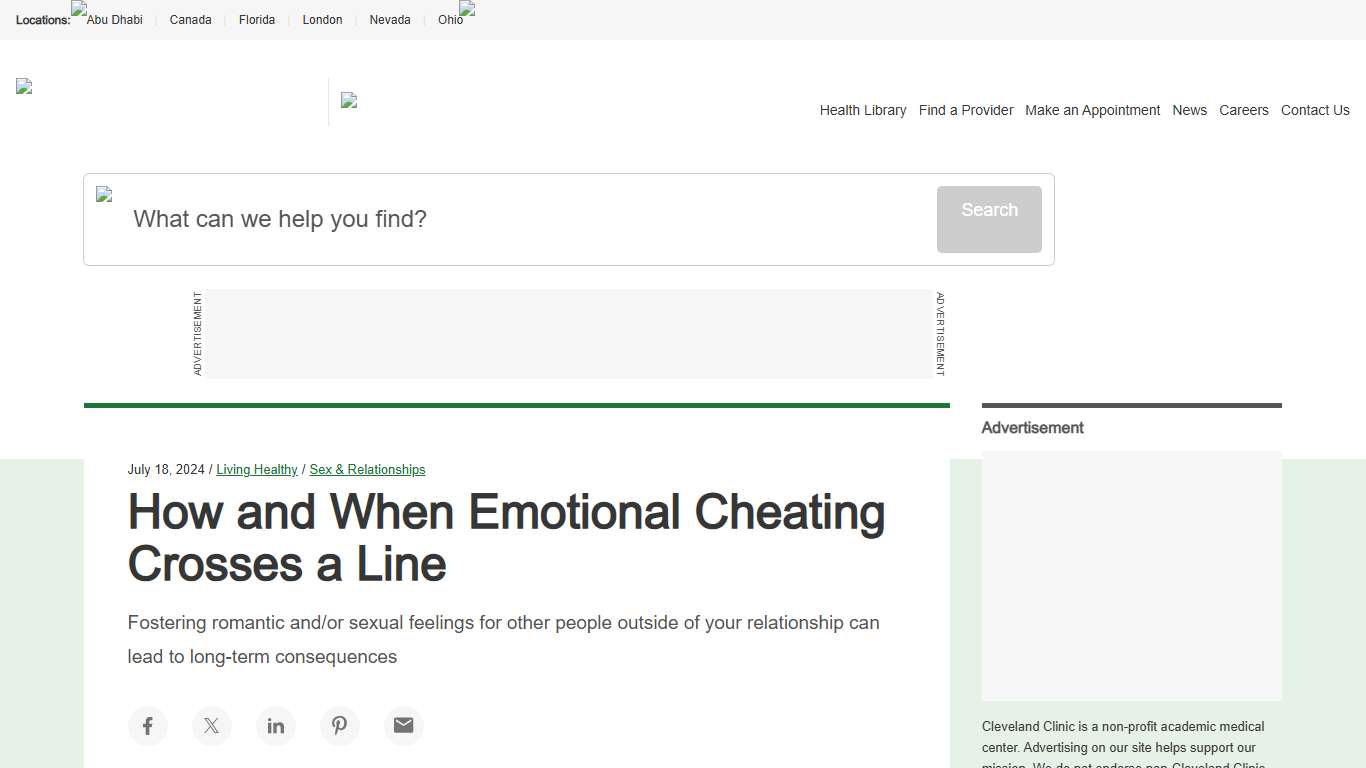Share the article on Facebook
Image resolution: width=1366 pixels, height=768 pixels.
[x=148, y=726]
